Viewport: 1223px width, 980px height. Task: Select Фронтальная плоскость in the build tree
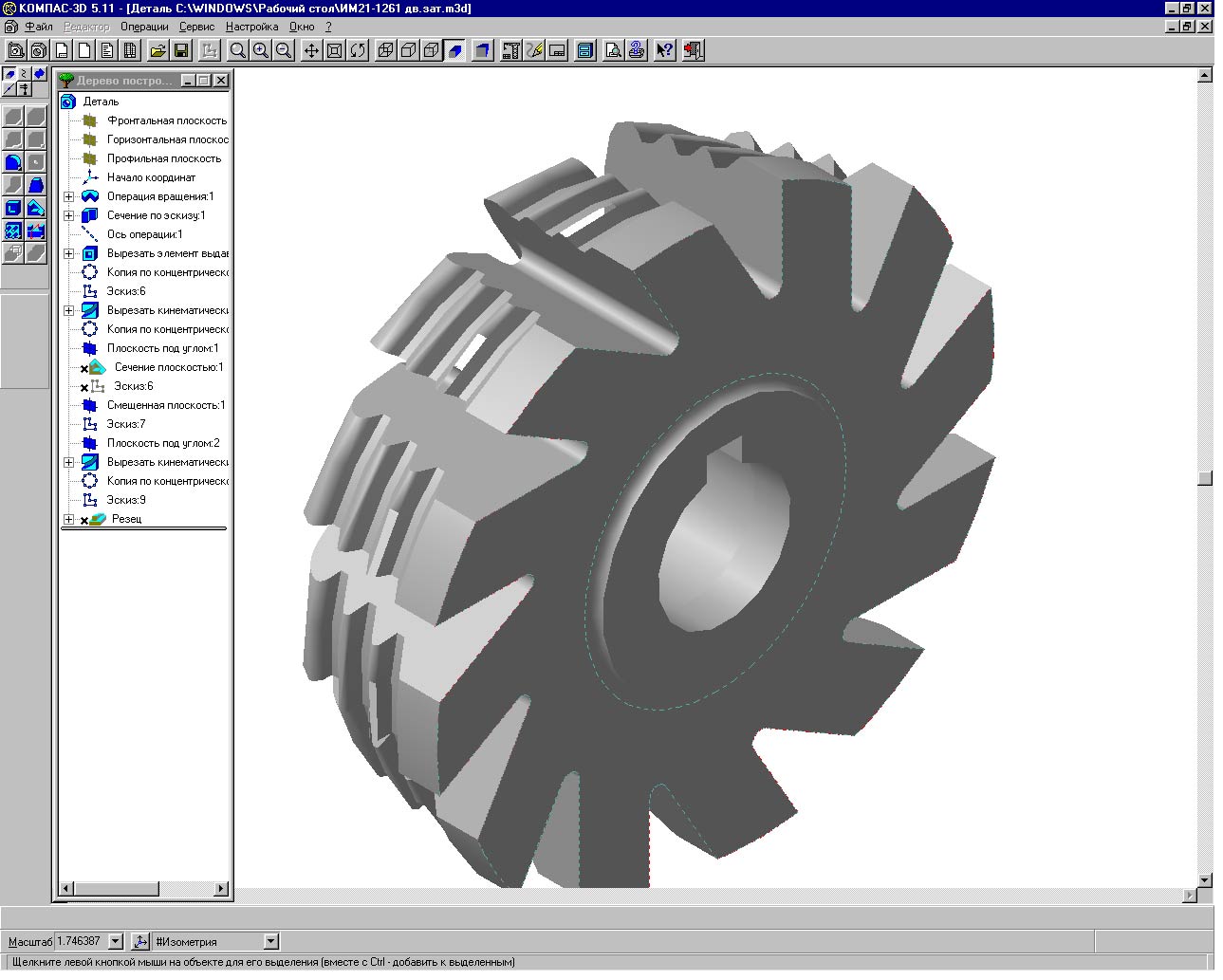pyautogui.click(x=166, y=120)
